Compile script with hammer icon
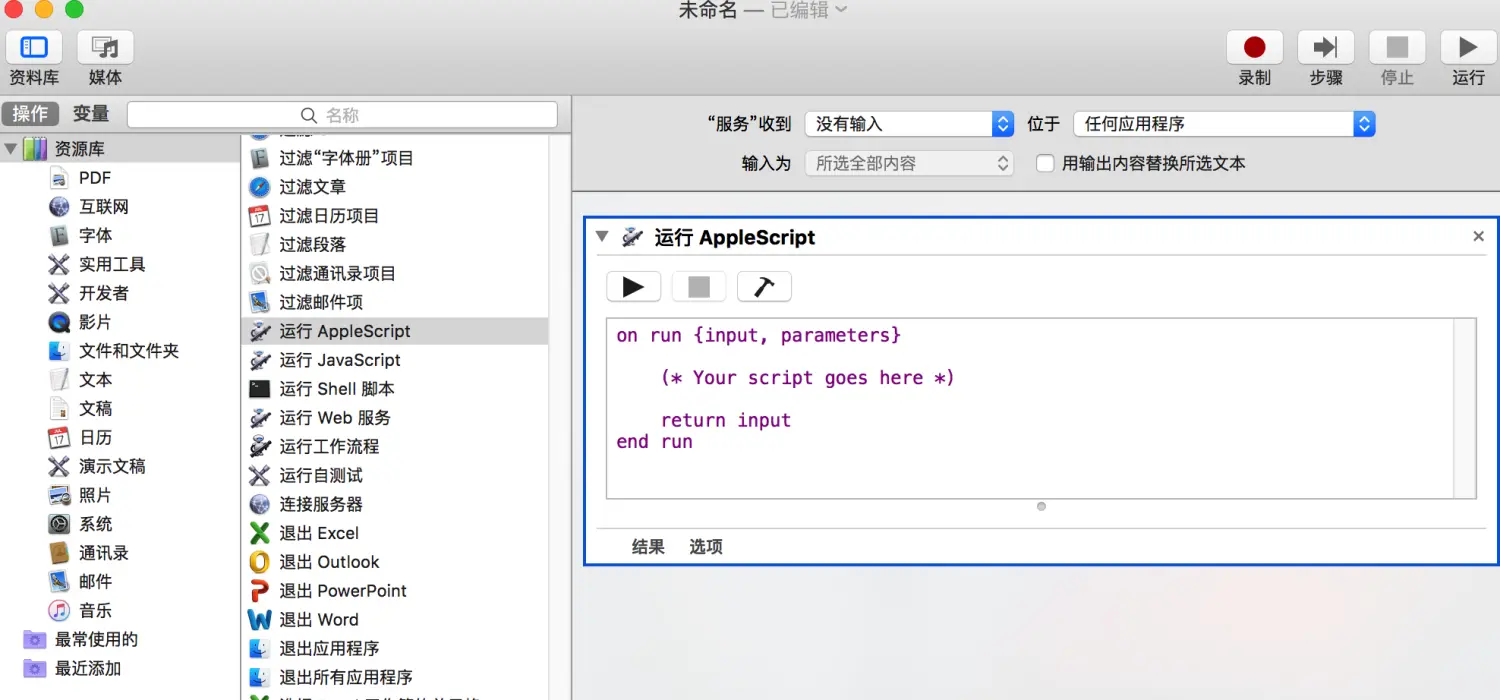The width and height of the screenshot is (1500, 700). pyautogui.click(x=764, y=287)
